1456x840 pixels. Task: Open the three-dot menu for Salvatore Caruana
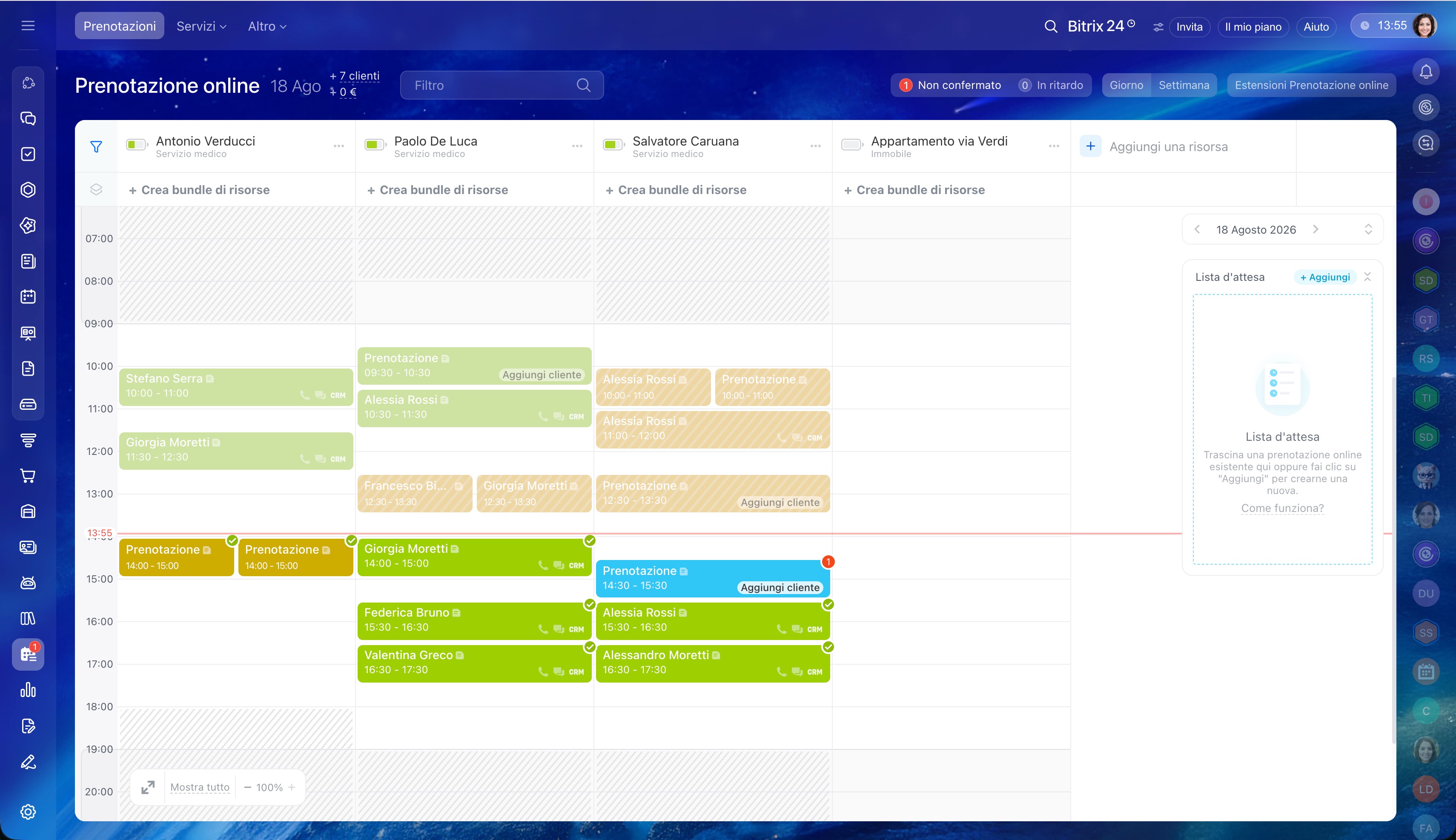pos(815,146)
